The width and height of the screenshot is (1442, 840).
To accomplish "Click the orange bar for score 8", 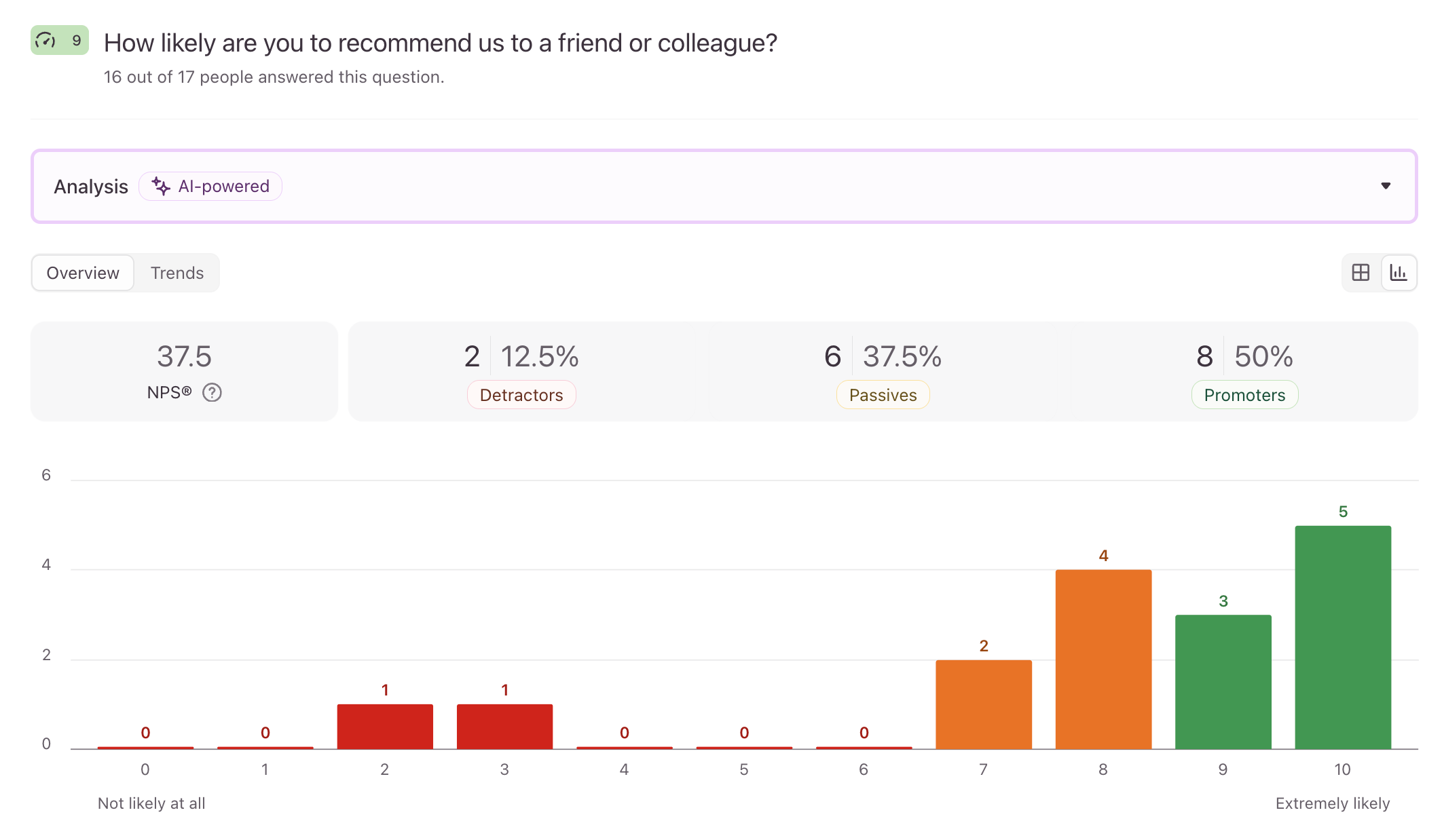I will (x=1103, y=660).
